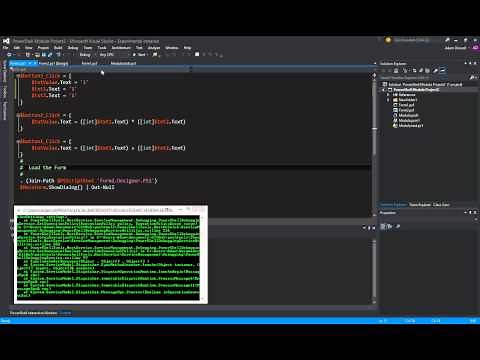Switch to the Output tab at bottom
Image resolution: width=480 pixels, height=360 pixels.
65,313
